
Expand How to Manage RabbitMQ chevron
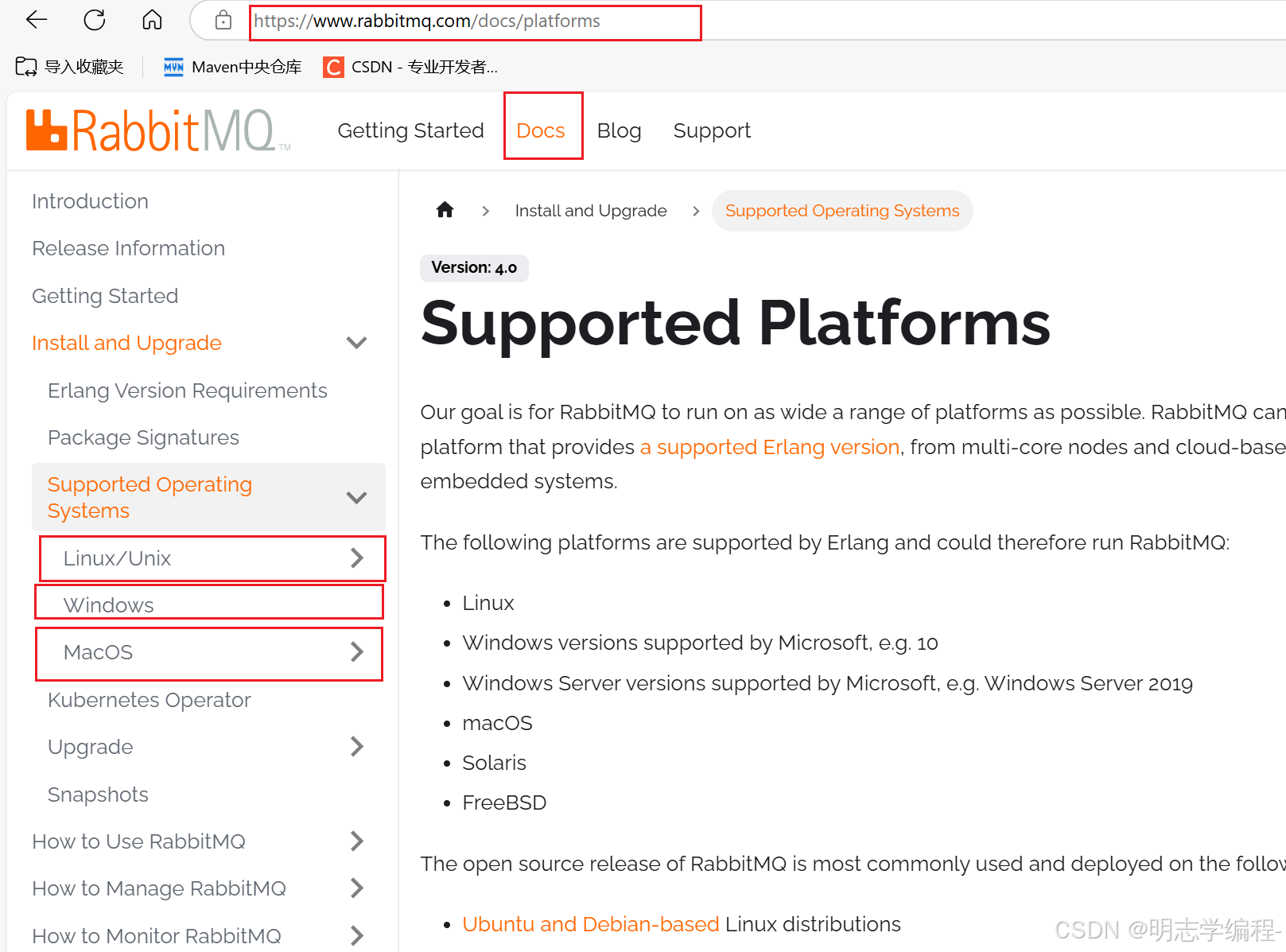(x=357, y=888)
